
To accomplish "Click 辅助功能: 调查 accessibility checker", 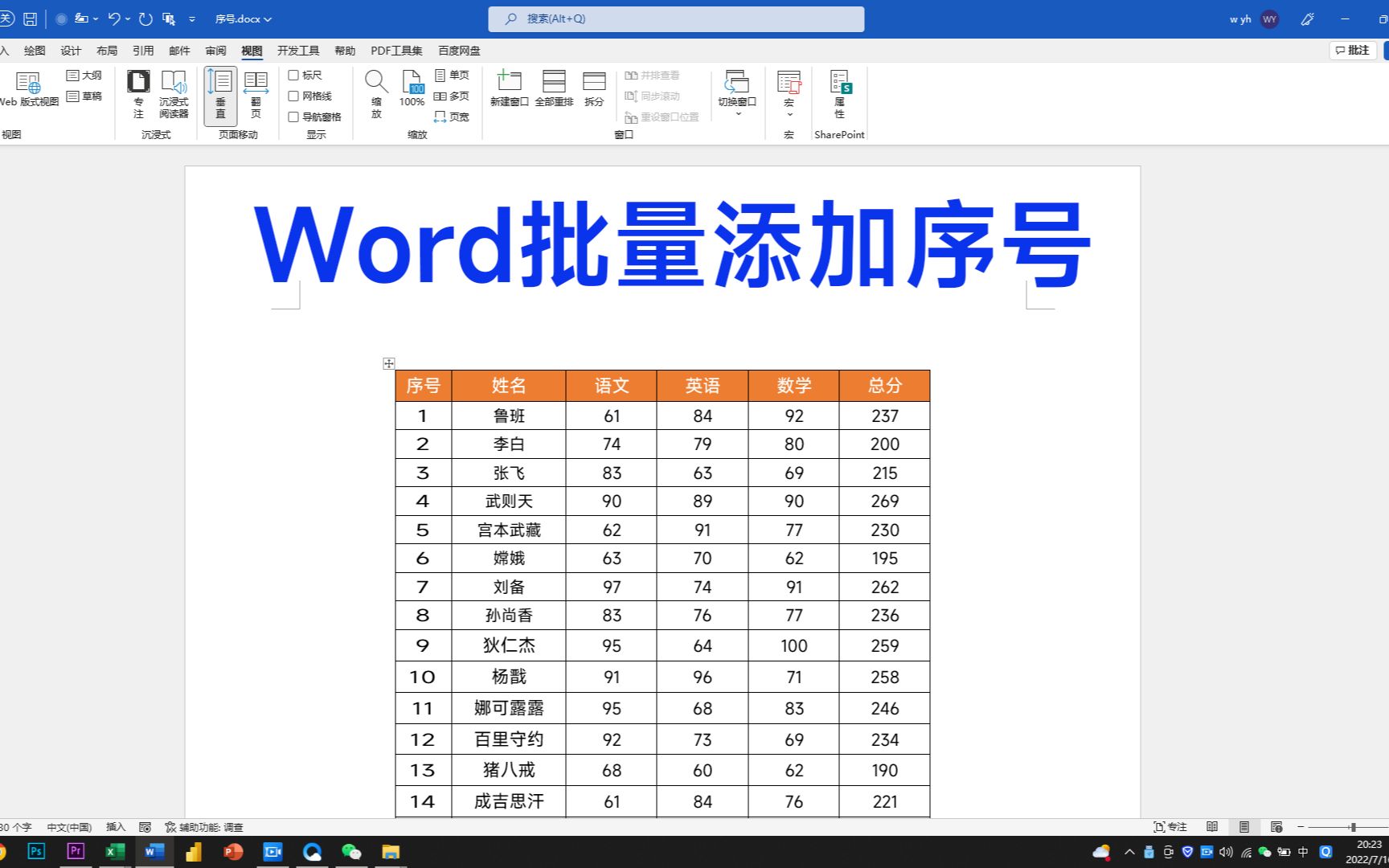I will pos(204,827).
